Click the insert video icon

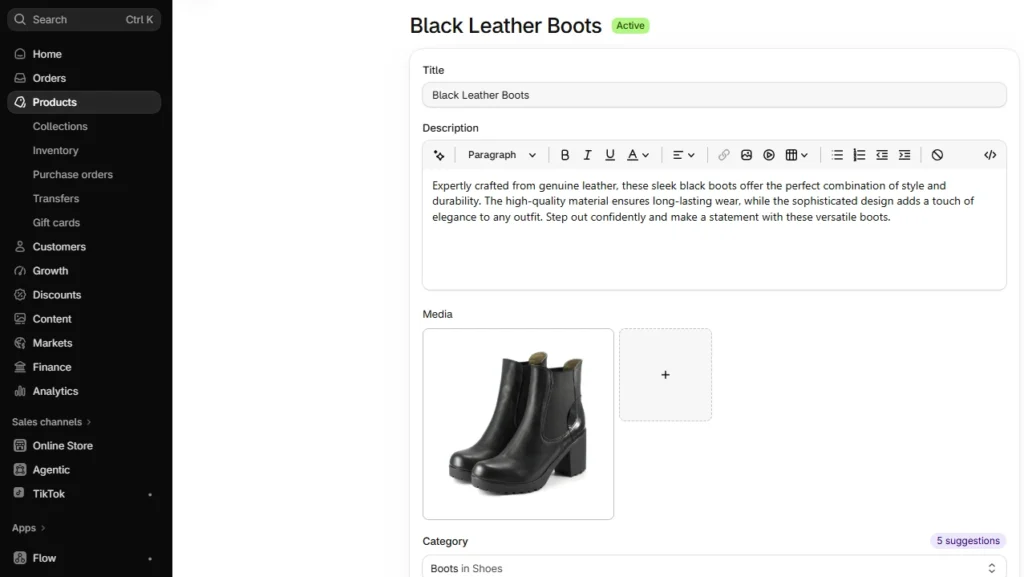(x=769, y=155)
